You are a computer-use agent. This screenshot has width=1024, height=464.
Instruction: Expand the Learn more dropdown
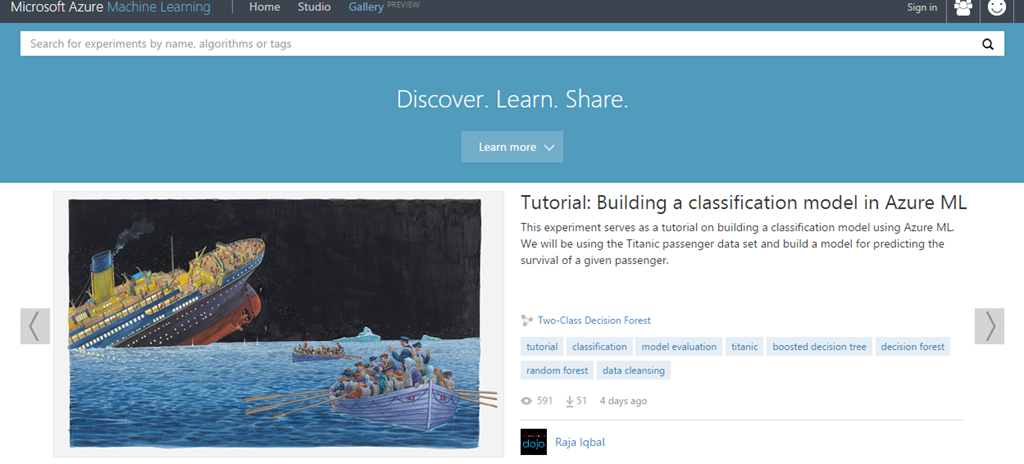pos(512,147)
